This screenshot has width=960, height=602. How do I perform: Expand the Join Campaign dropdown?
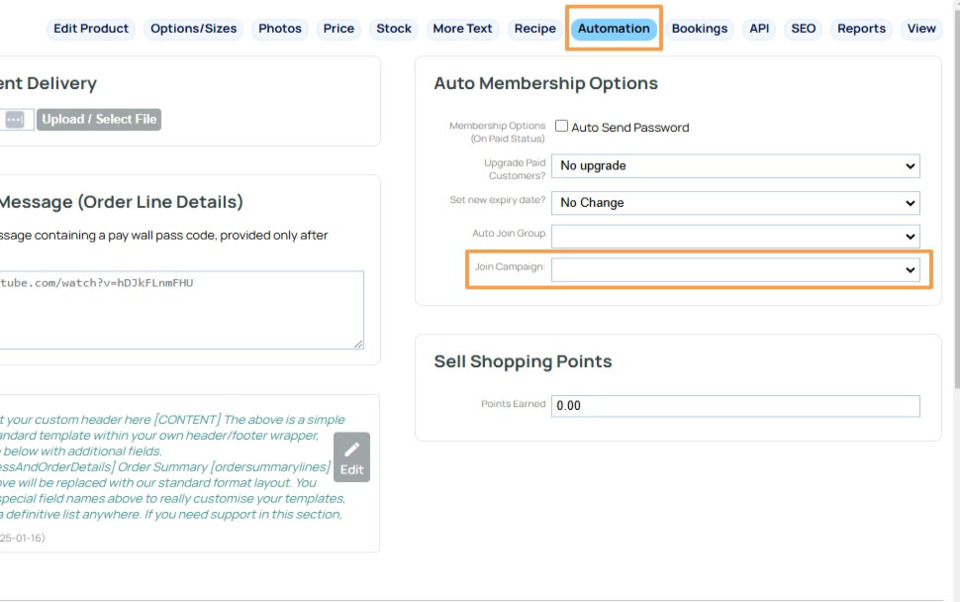(x=735, y=270)
